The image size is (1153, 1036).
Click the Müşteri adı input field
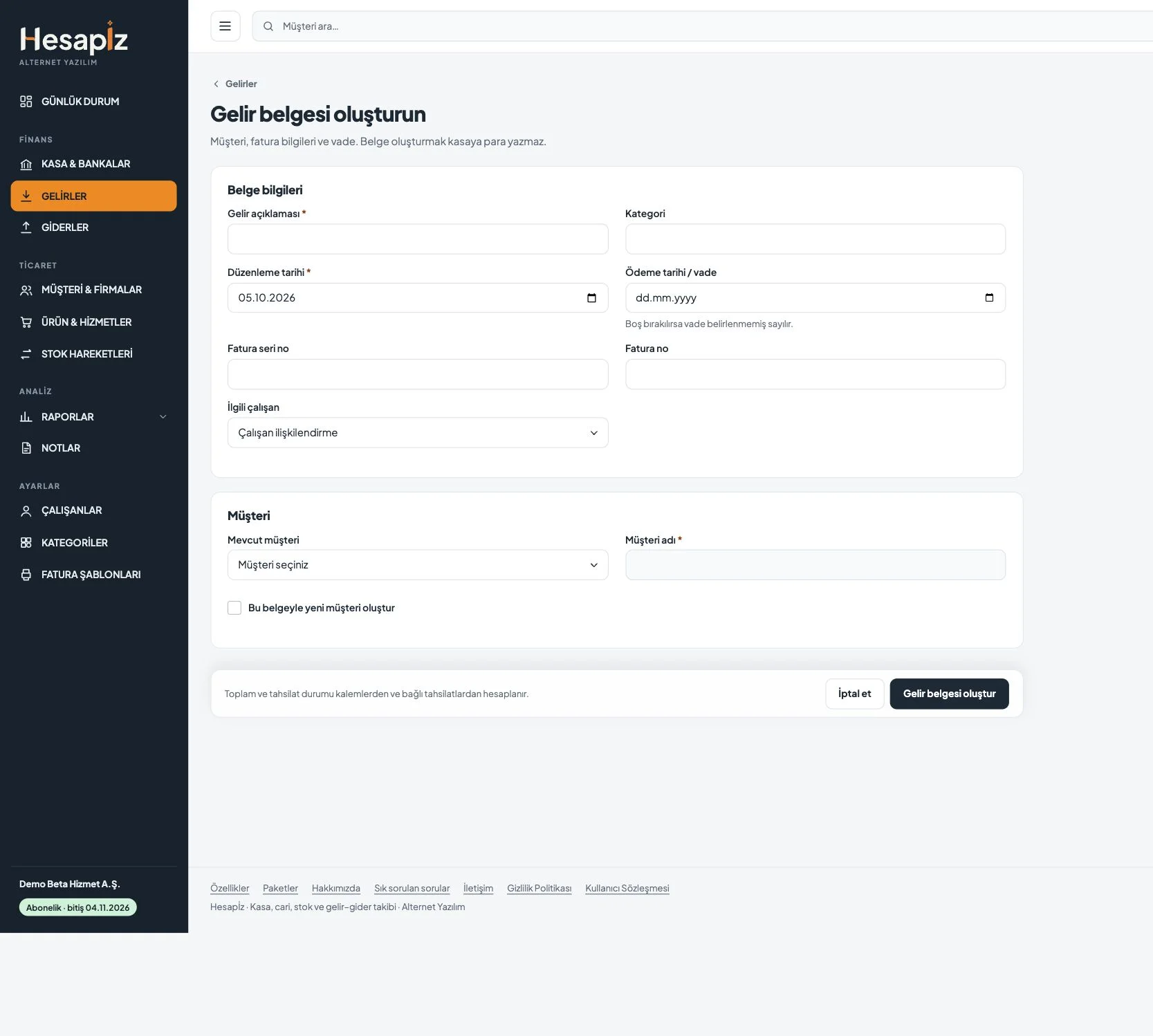[x=815, y=565]
